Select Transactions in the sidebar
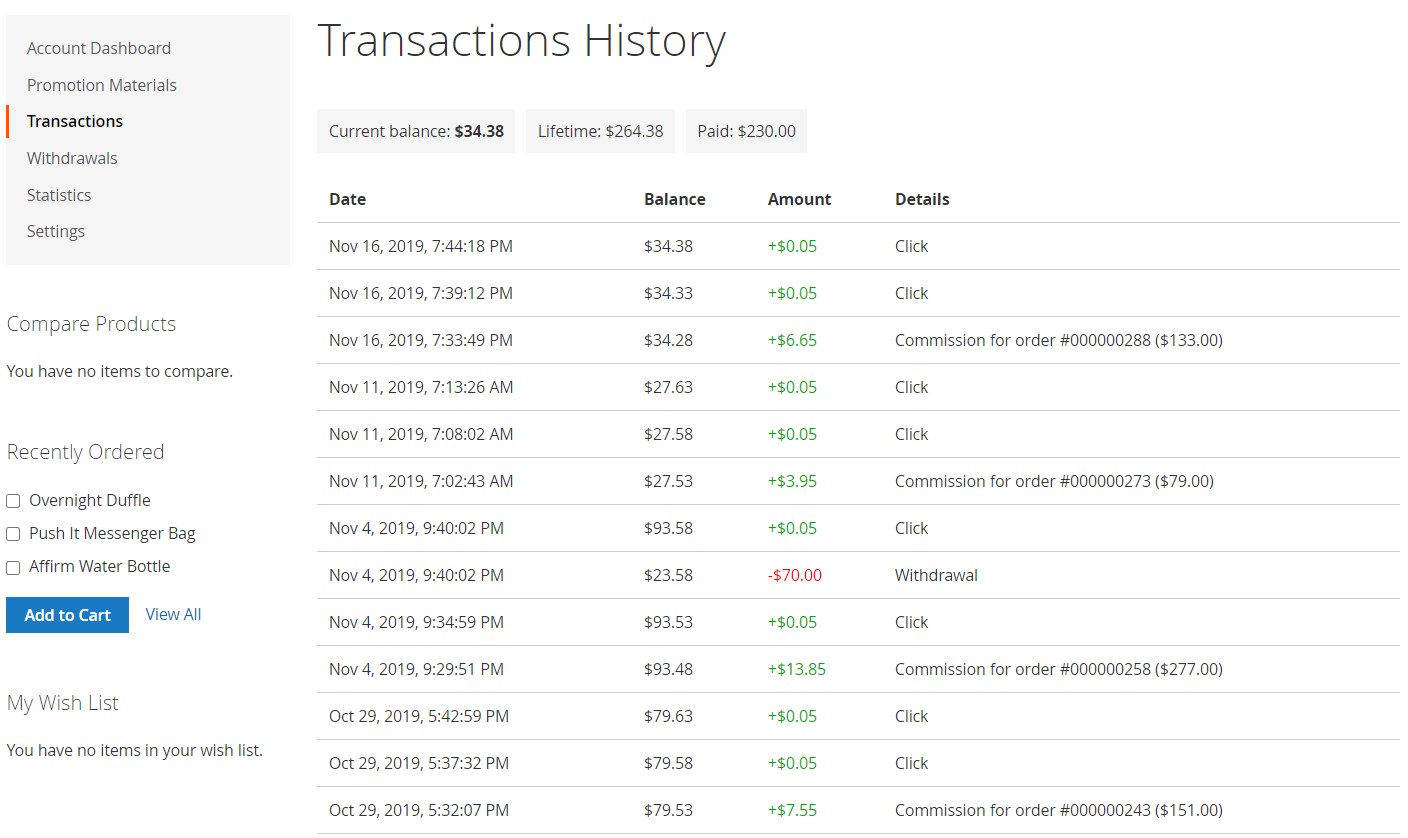This screenshot has height=838, width=1408. click(75, 121)
